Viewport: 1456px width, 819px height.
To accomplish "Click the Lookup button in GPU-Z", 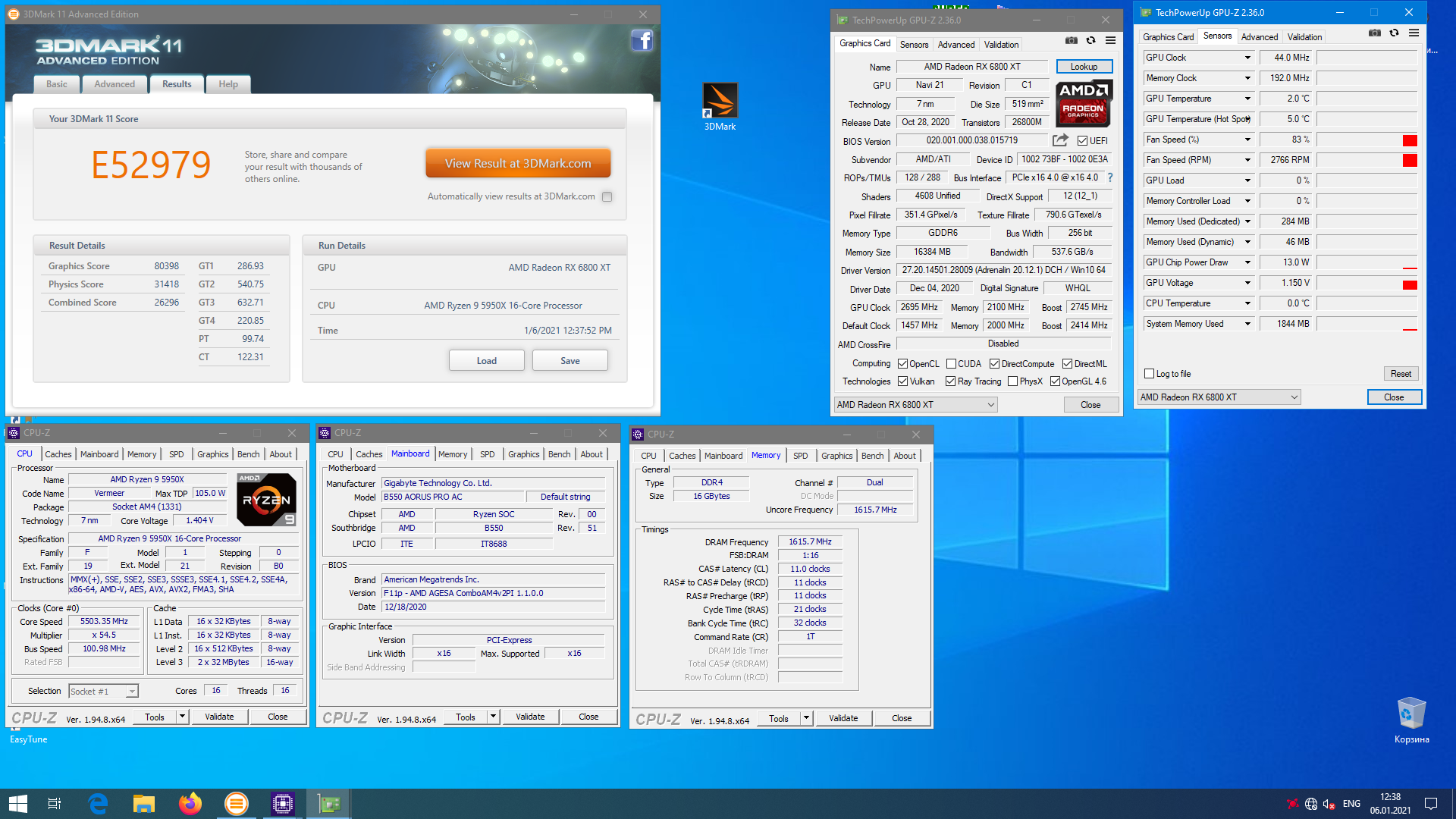I will click(x=1084, y=67).
